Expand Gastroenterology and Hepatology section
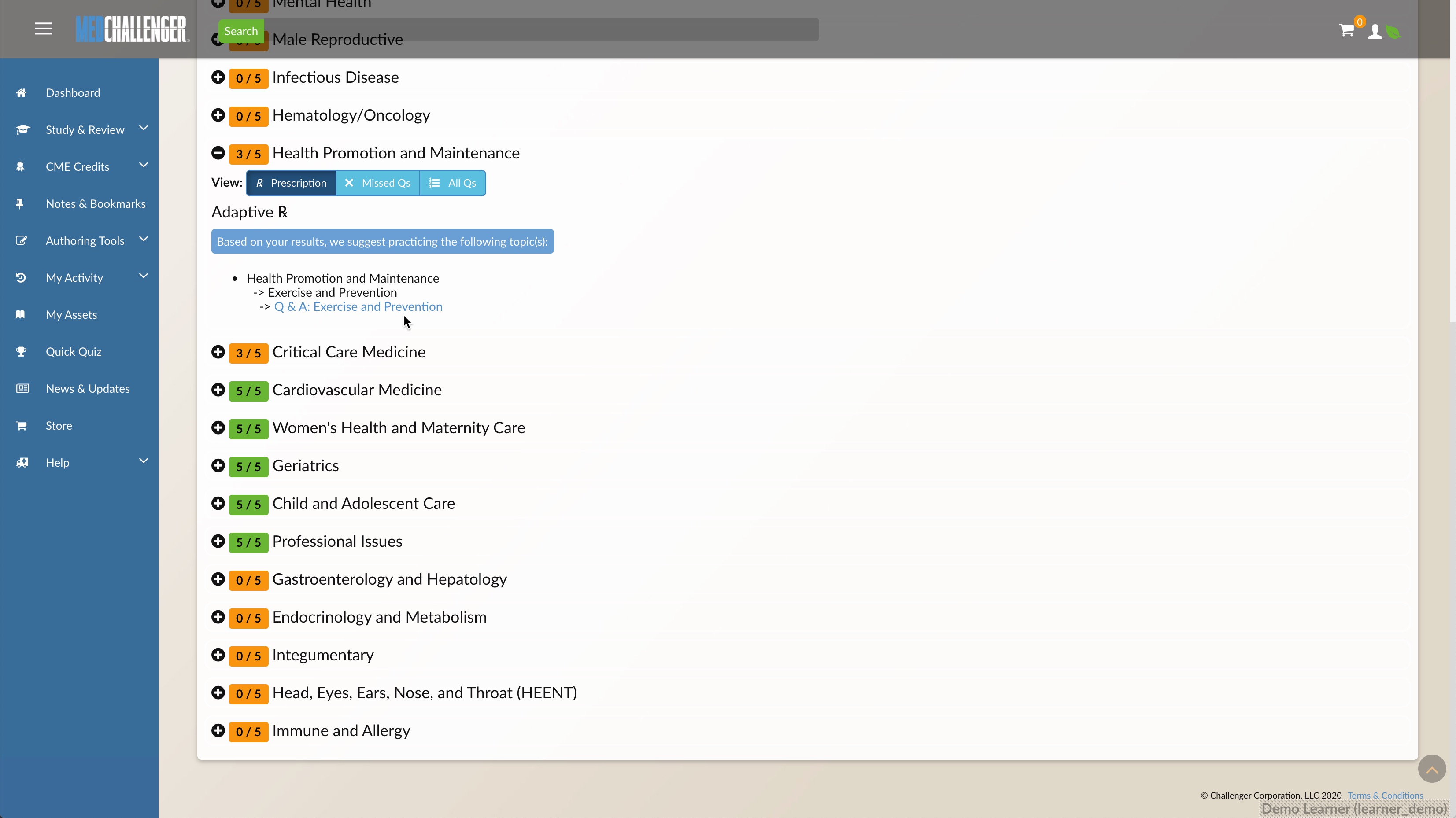Image resolution: width=1456 pixels, height=818 pixels. coord(218,579)
